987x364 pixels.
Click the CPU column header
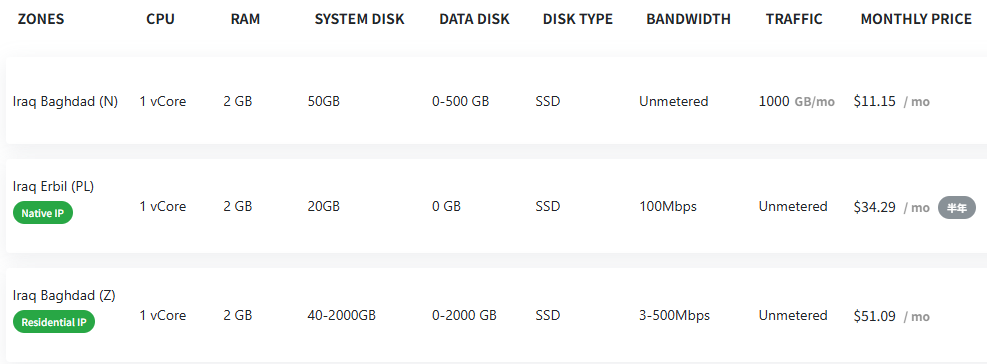[161, 19]
